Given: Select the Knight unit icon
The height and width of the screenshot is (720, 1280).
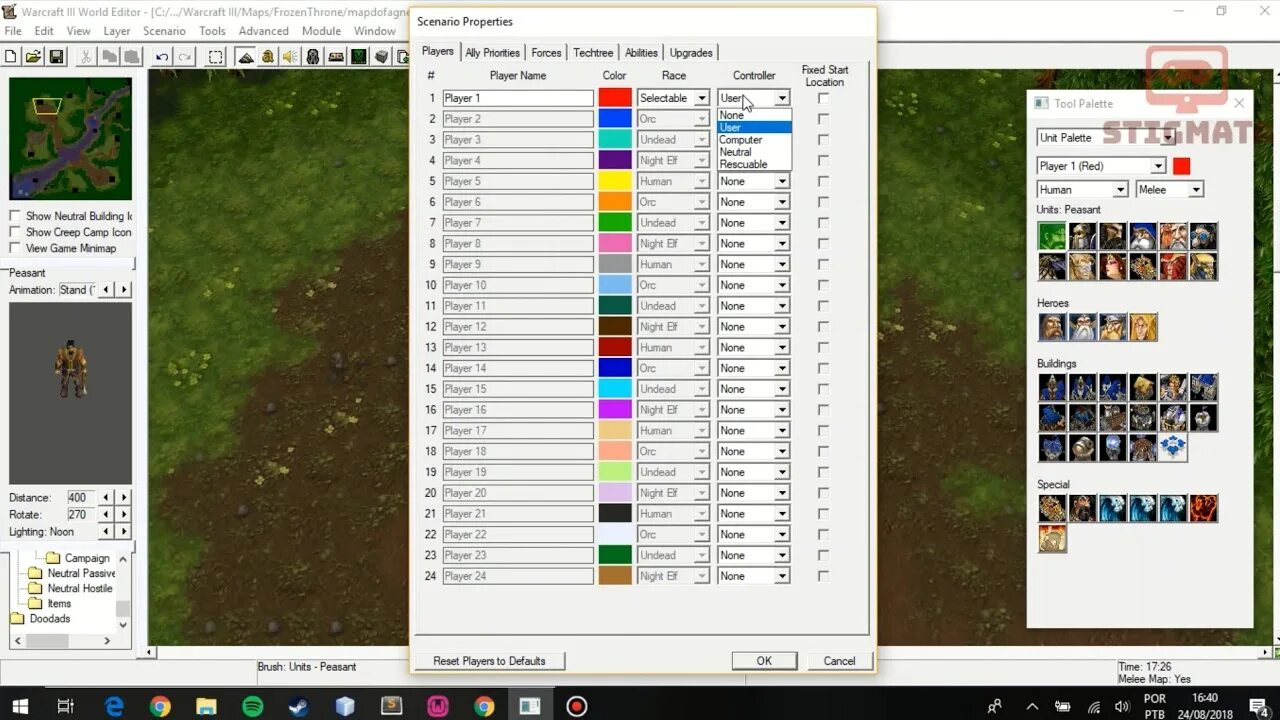Looking at the screenshot, I should (1112, 236).
